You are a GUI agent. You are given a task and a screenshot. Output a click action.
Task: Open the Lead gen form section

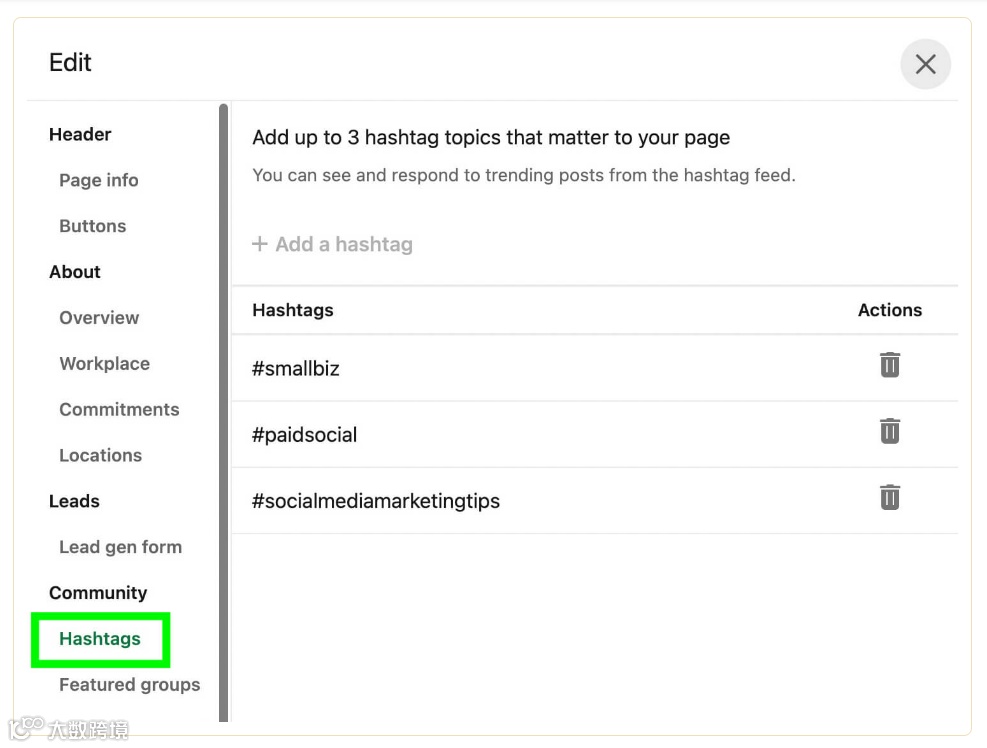120,548
